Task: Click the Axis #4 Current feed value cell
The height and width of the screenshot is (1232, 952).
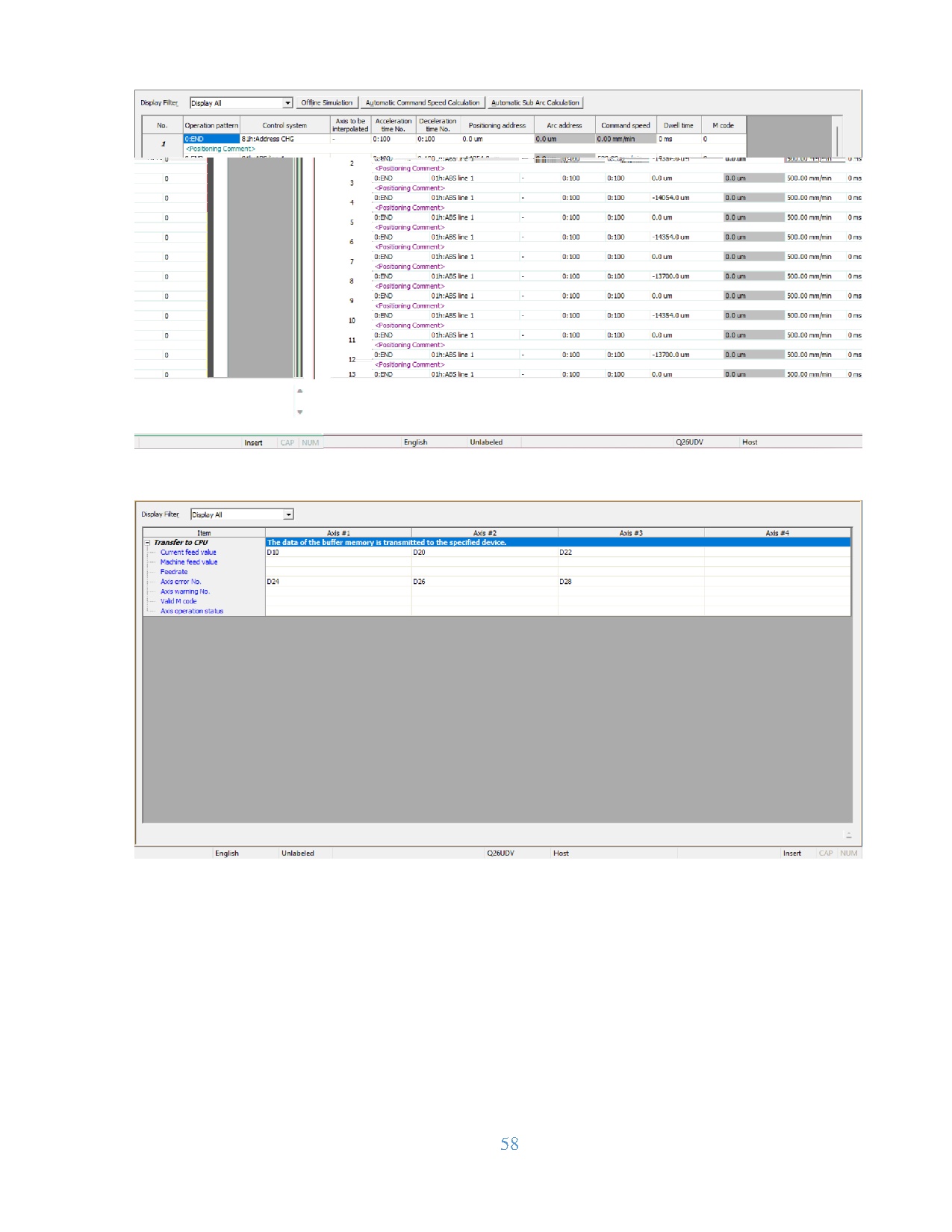Action: point(777,553)
